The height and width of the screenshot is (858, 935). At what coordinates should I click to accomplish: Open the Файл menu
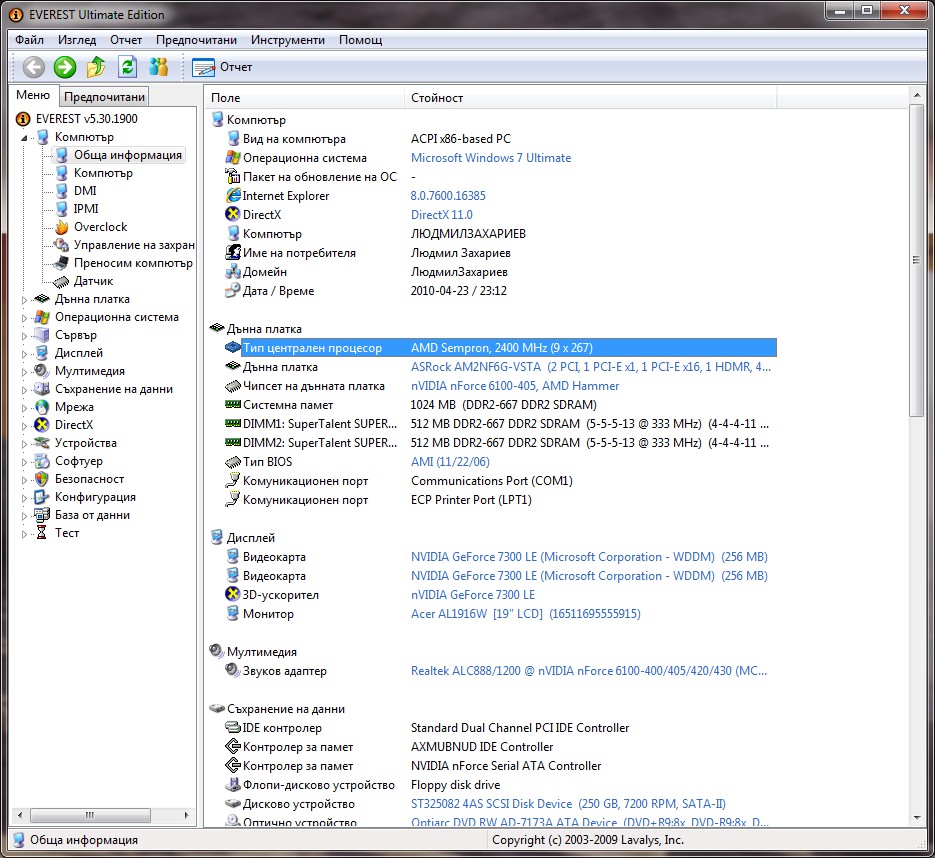pos(29,40)
